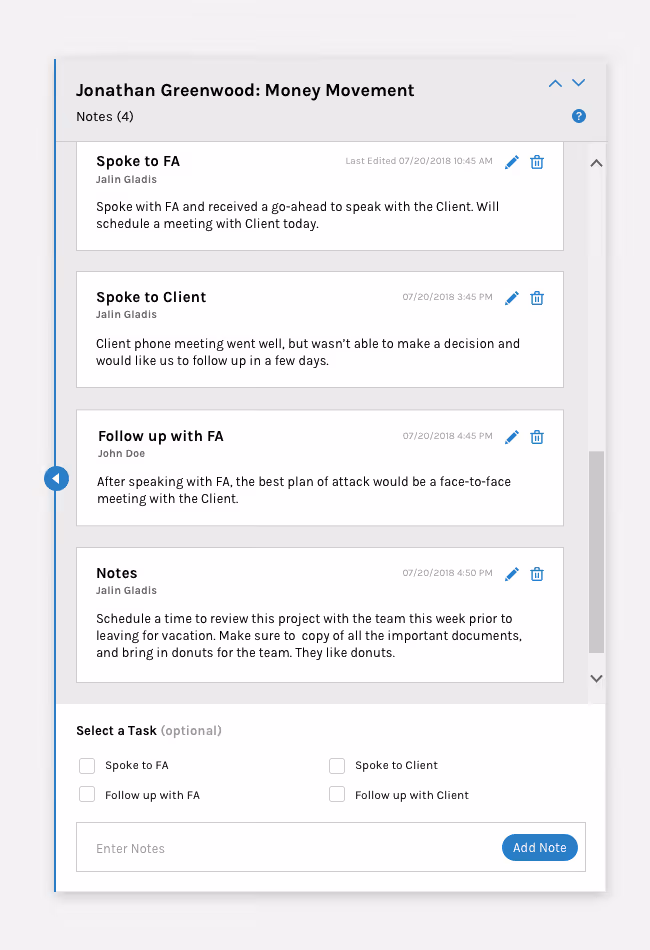
Task: Delete the "Spoke to Client" note
Action: click(x=537, y=297)
